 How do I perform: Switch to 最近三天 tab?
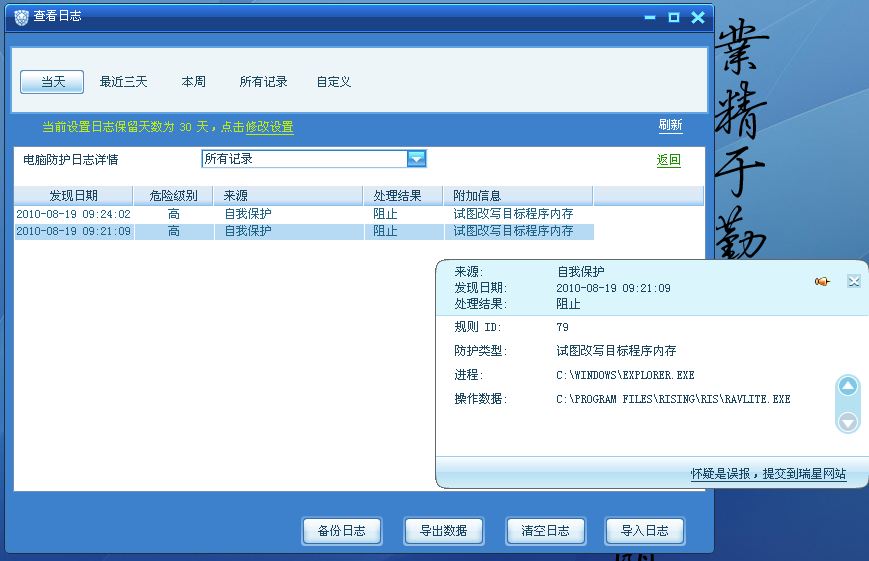coord(124,82)
